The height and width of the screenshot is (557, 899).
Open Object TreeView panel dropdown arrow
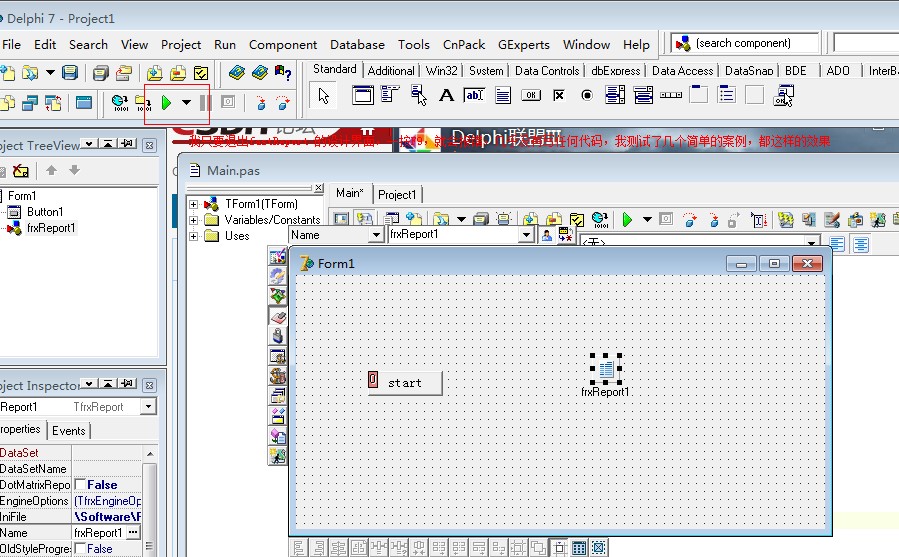click(89, 143)
